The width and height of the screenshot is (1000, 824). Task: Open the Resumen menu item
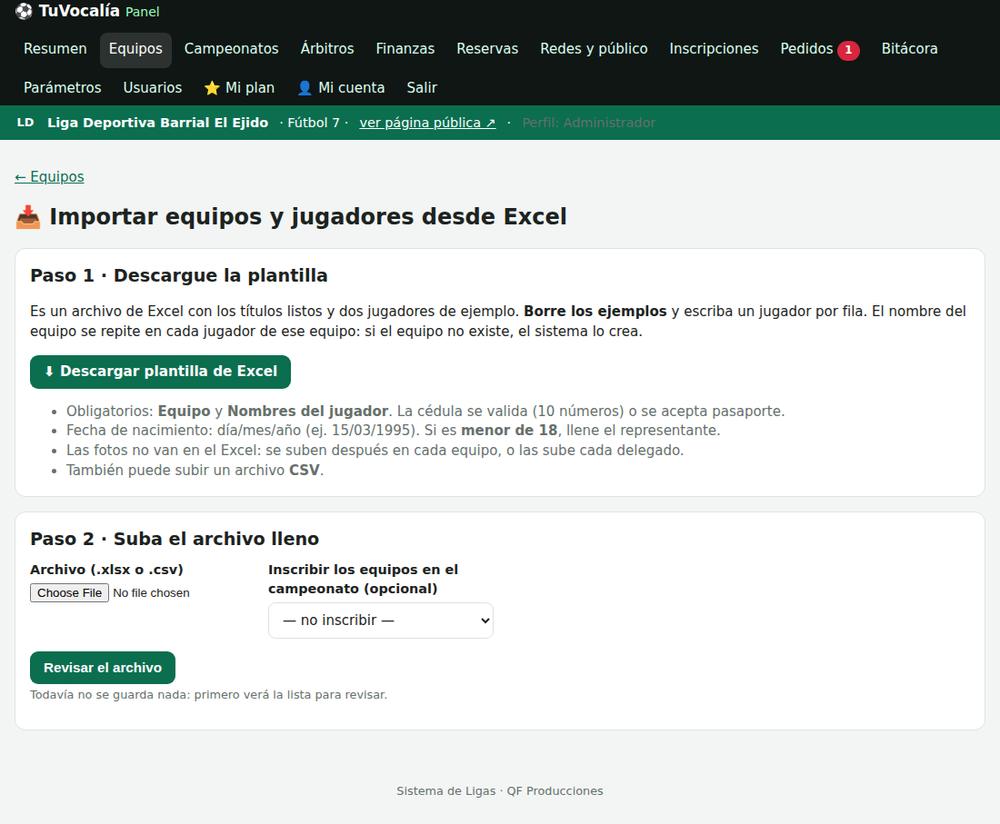[55, 49]
